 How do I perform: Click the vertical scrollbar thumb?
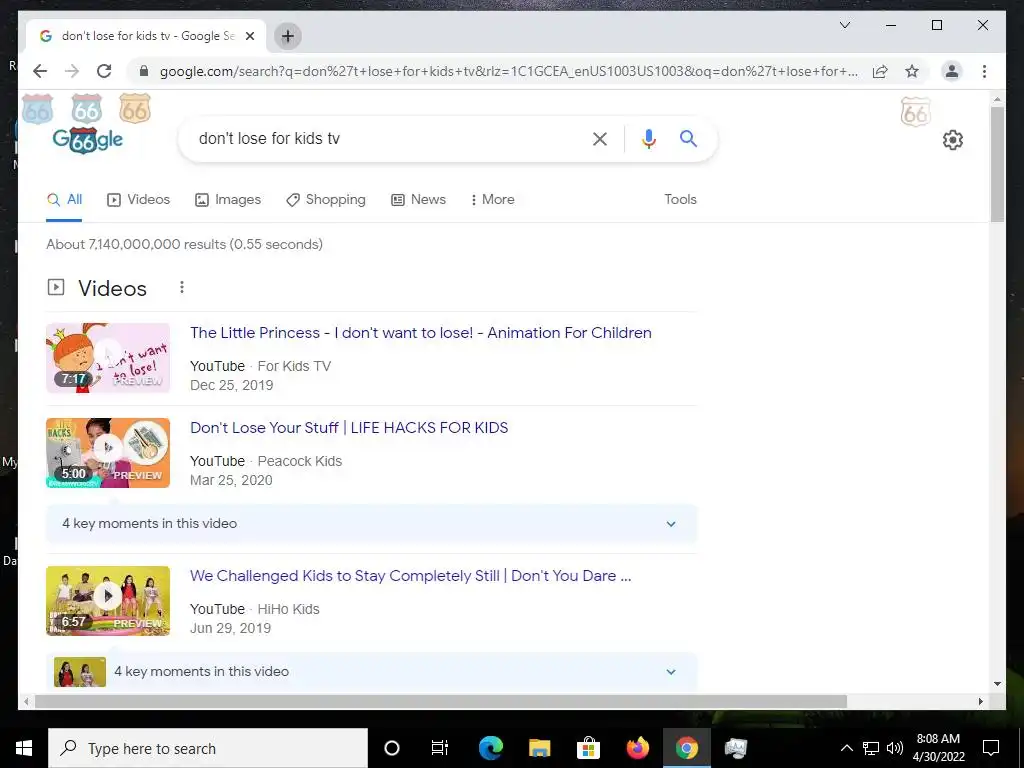997,165
